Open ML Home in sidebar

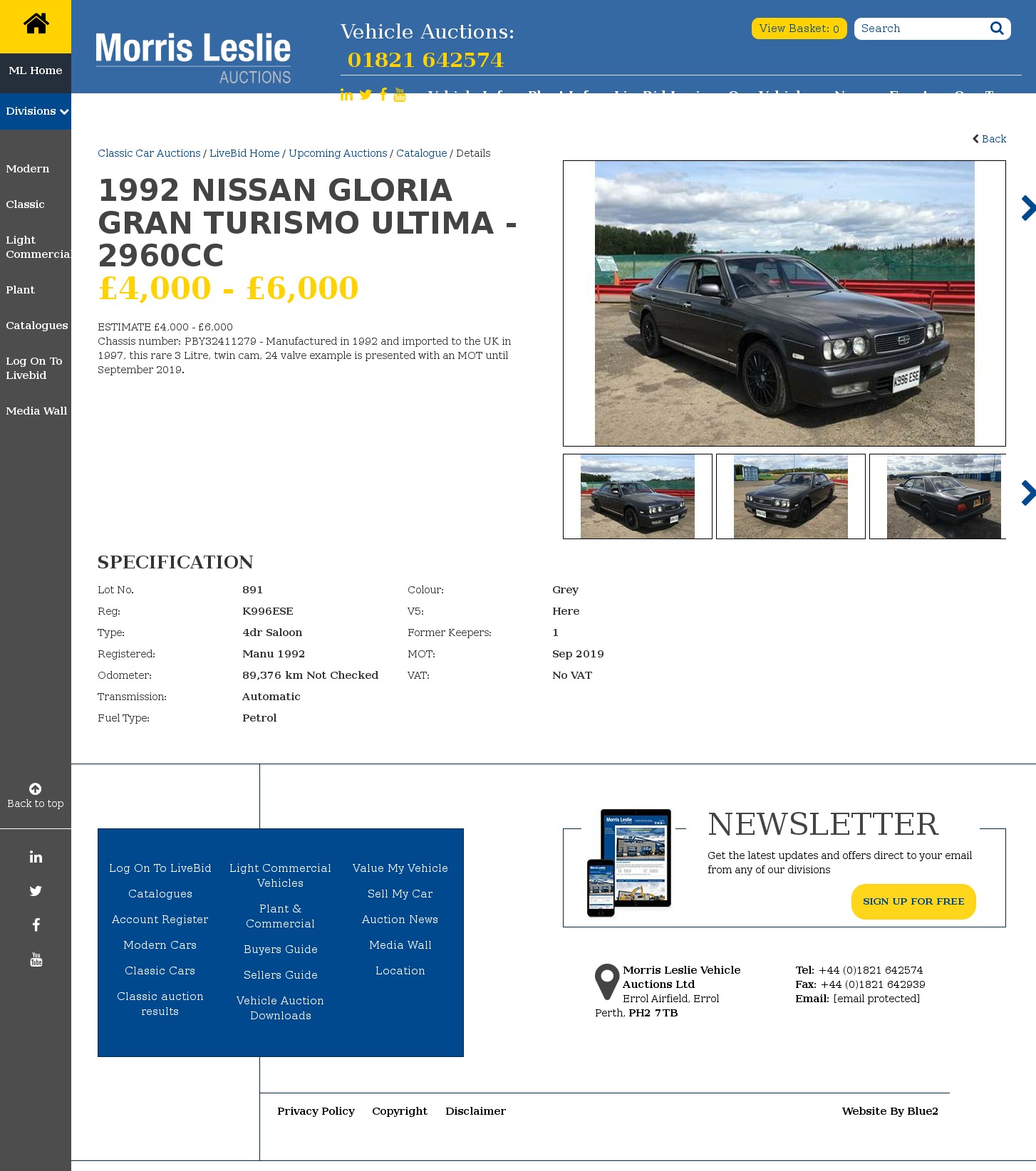tap(36, 71)
